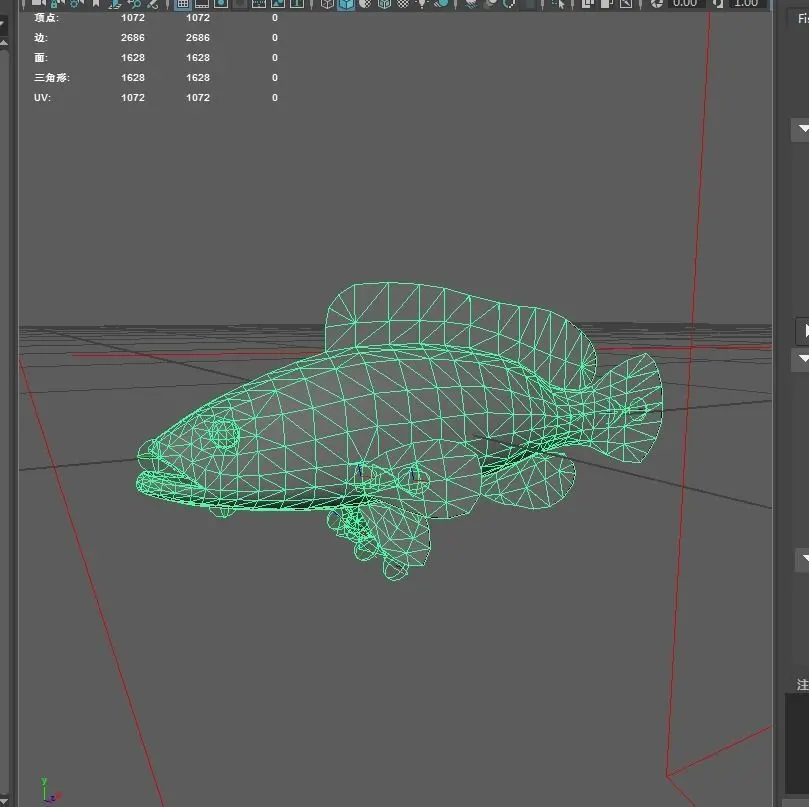Toggle 2D pan/zoom magnifier icon
Screen dimensions: 809x807
tap(134, 4)
